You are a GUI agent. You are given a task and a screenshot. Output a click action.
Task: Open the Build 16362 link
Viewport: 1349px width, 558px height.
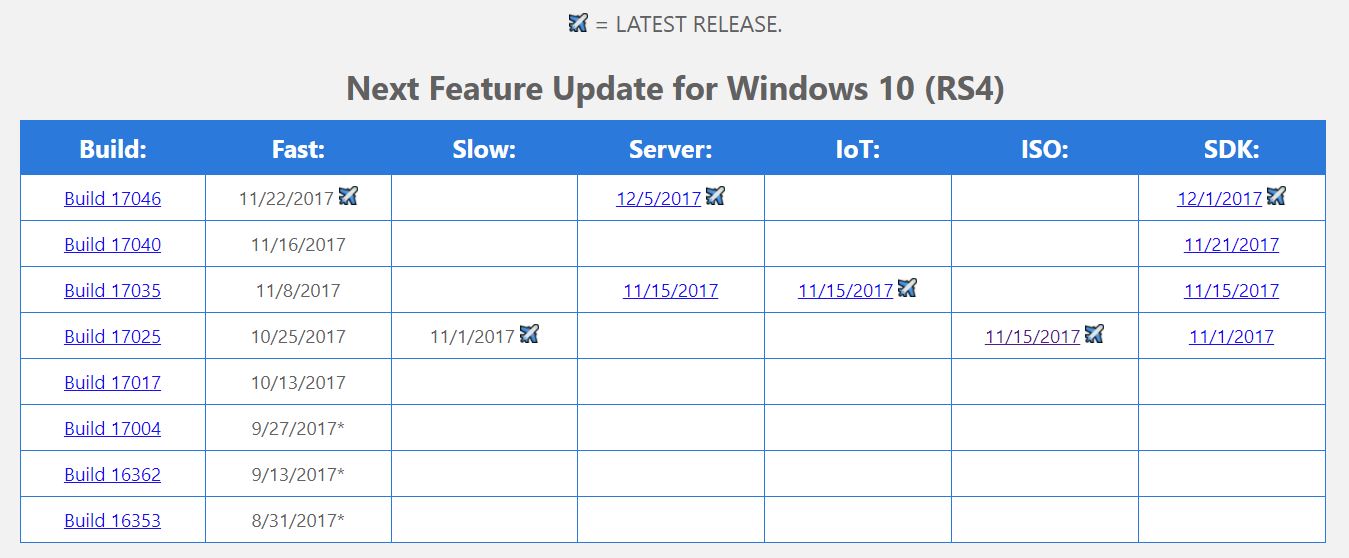112,474
